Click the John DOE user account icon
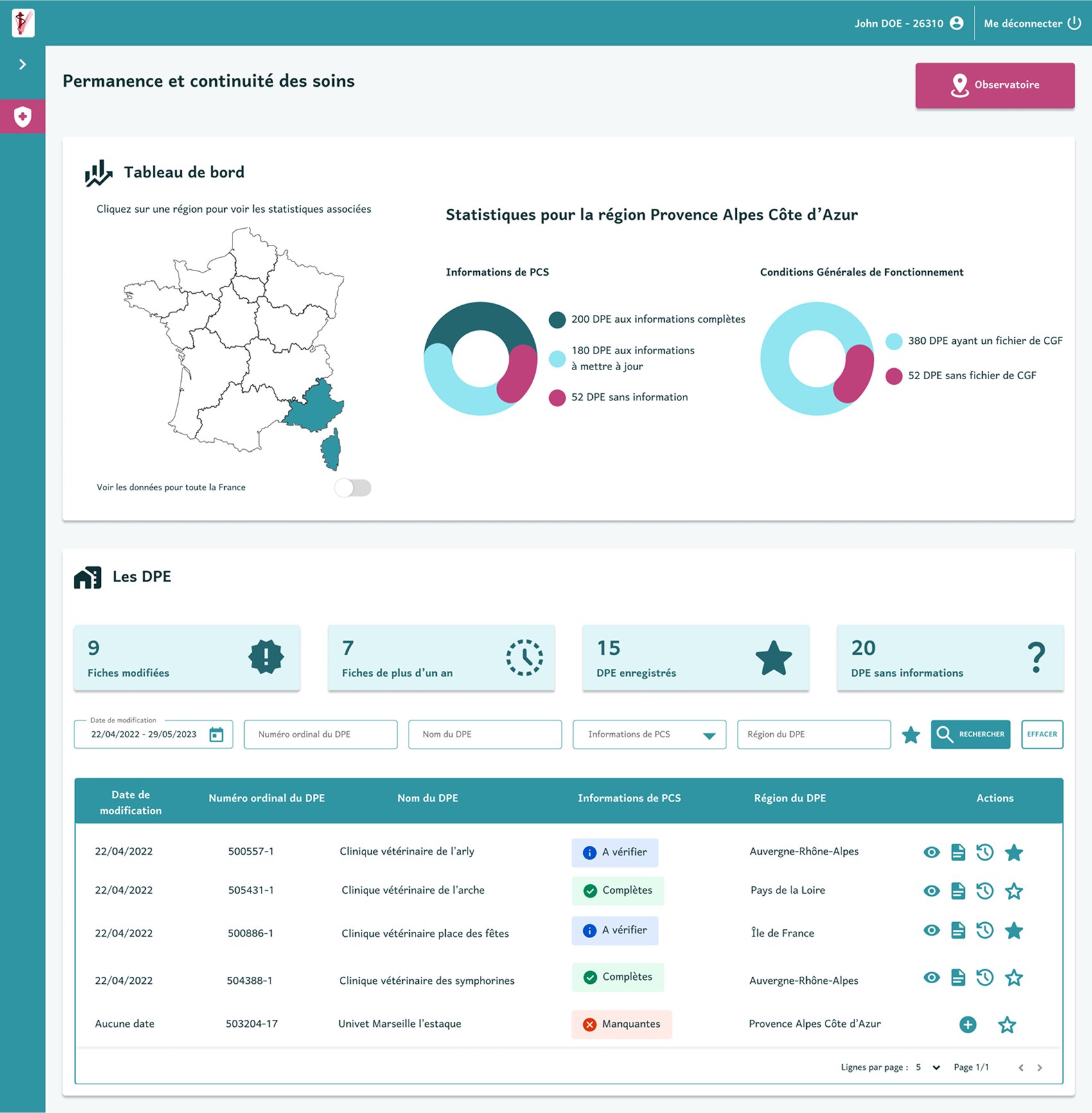This screenshot has width=1092, height=1113. 956,23
